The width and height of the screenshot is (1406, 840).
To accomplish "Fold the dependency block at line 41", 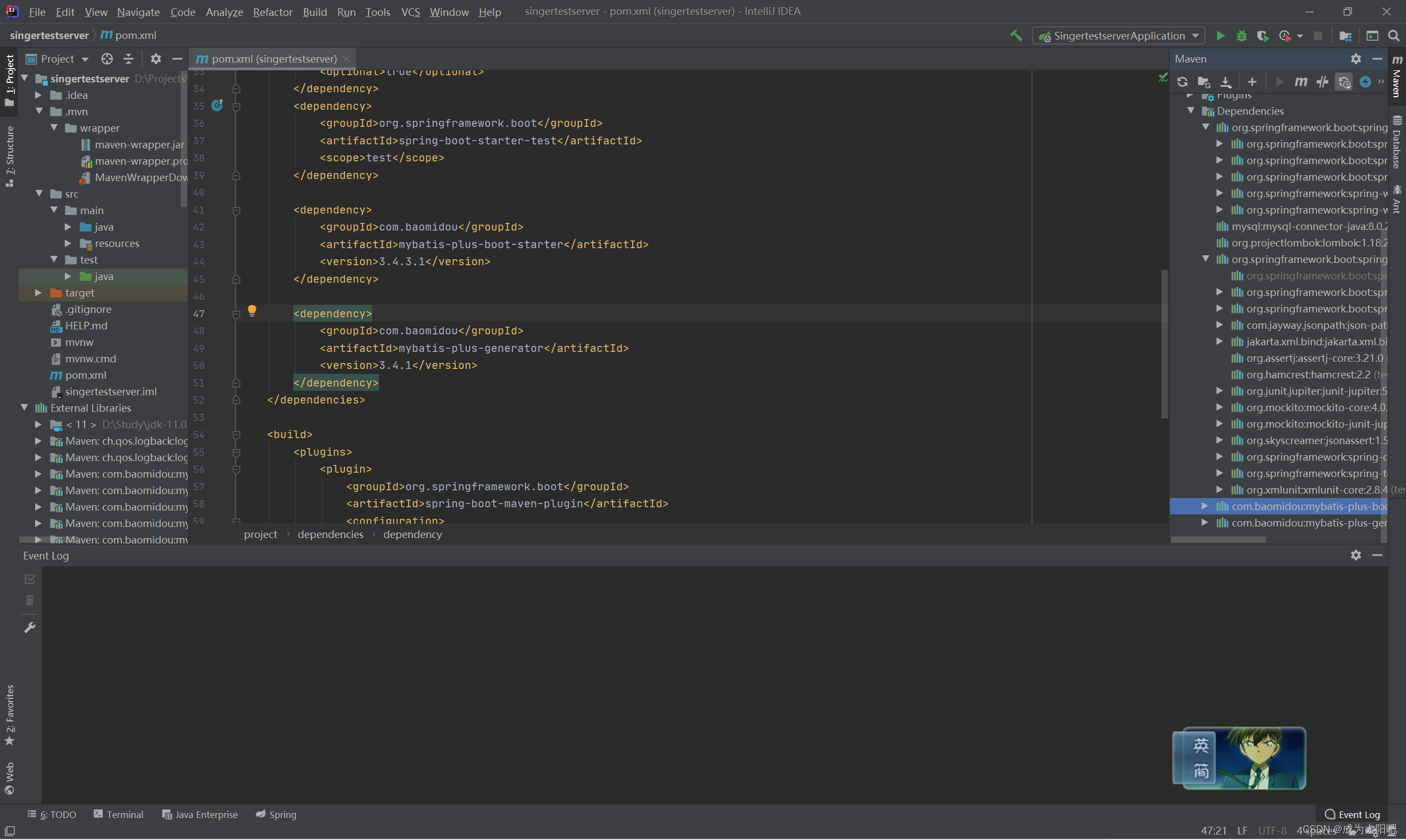I will coord(236,210).
